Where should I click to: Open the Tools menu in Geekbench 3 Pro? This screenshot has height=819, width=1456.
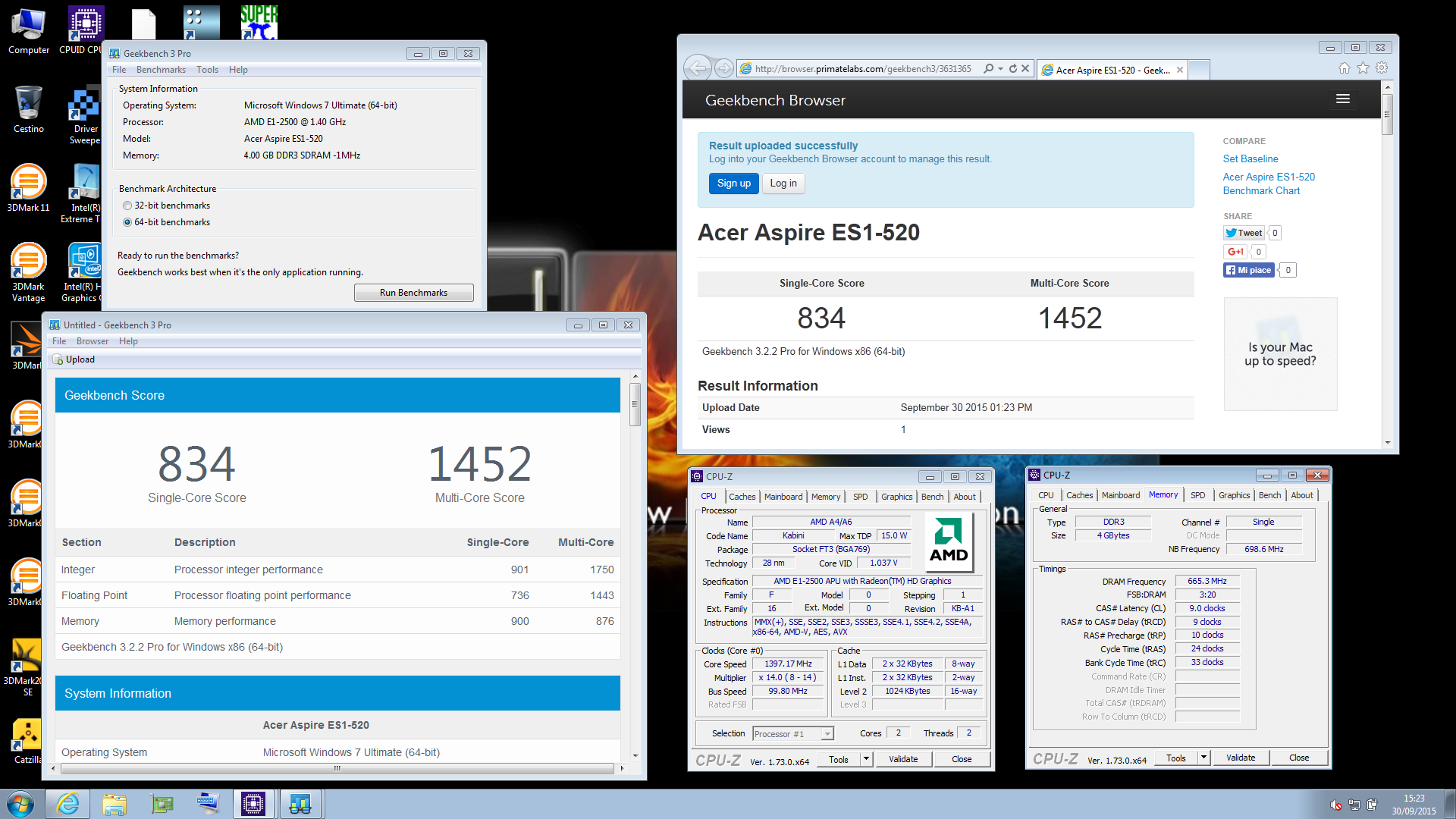tap(207, 70)
